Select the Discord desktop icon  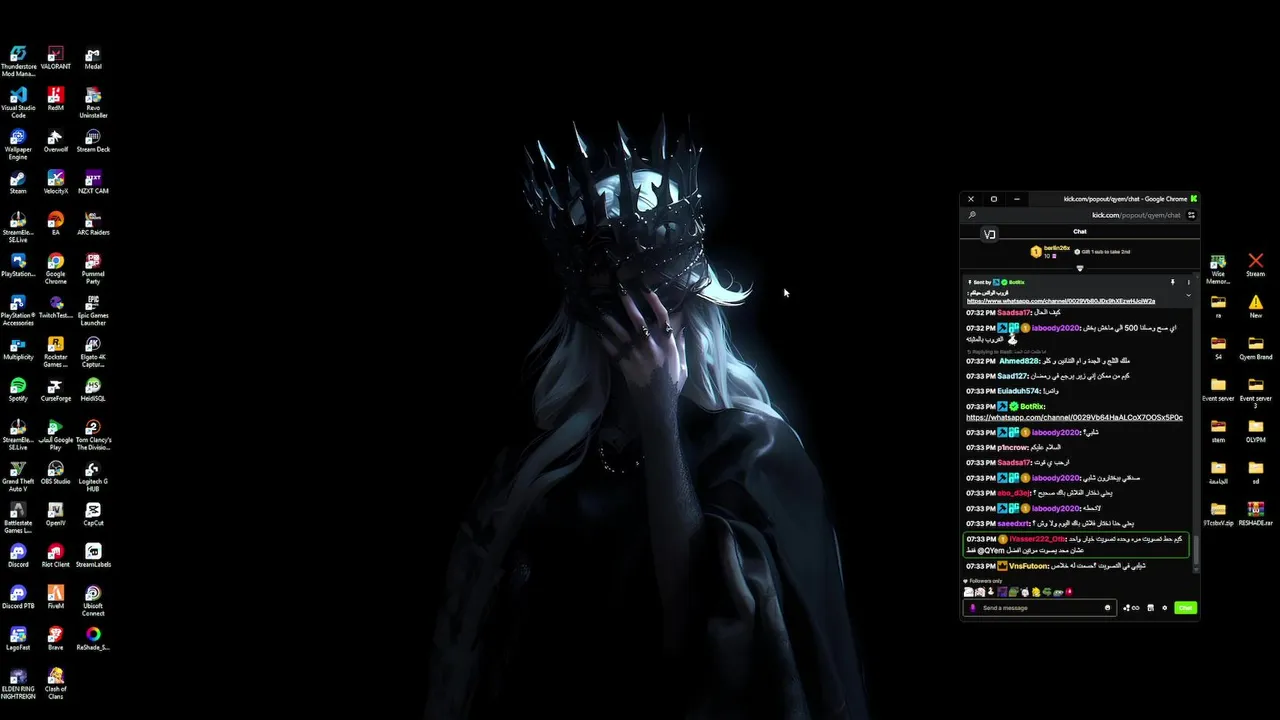pos(18,555)
